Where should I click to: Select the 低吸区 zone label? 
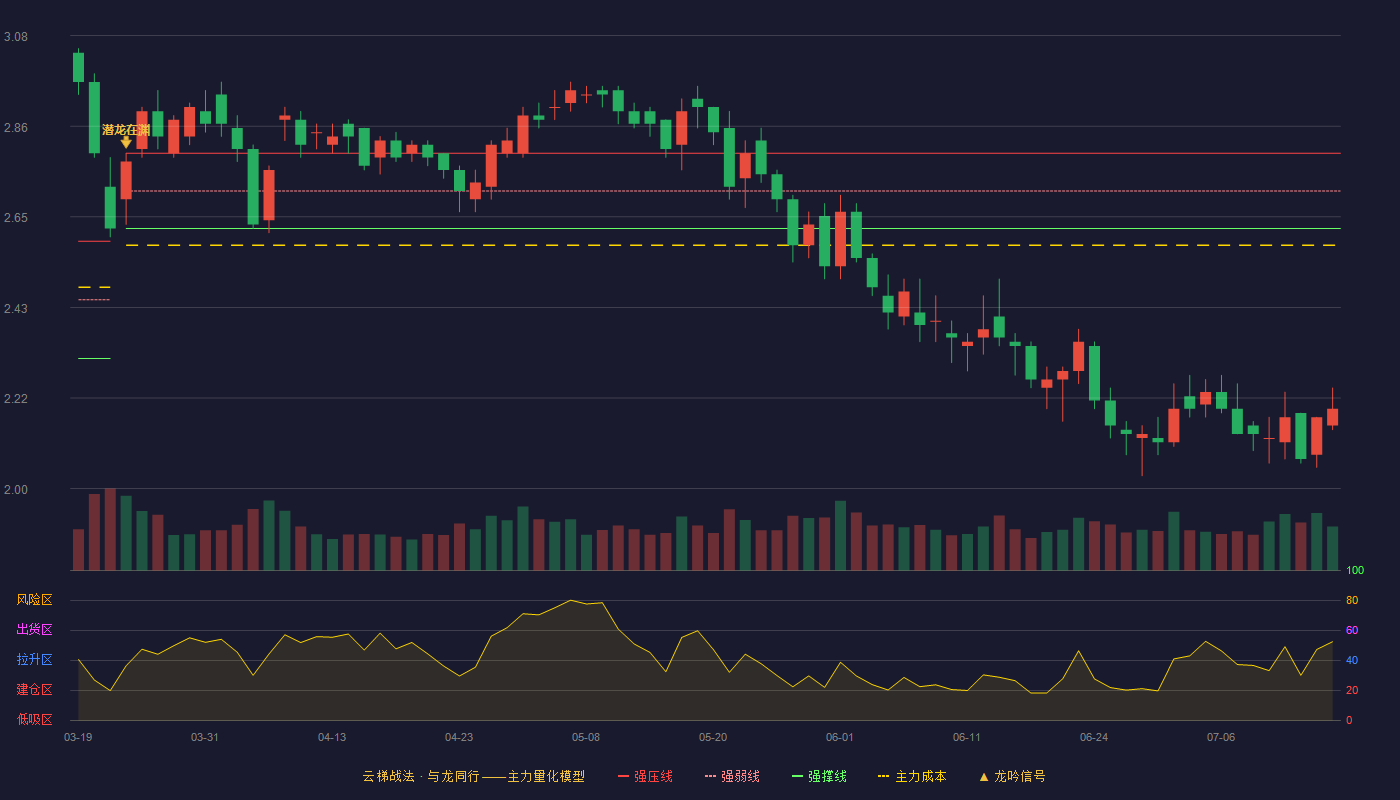34,719
